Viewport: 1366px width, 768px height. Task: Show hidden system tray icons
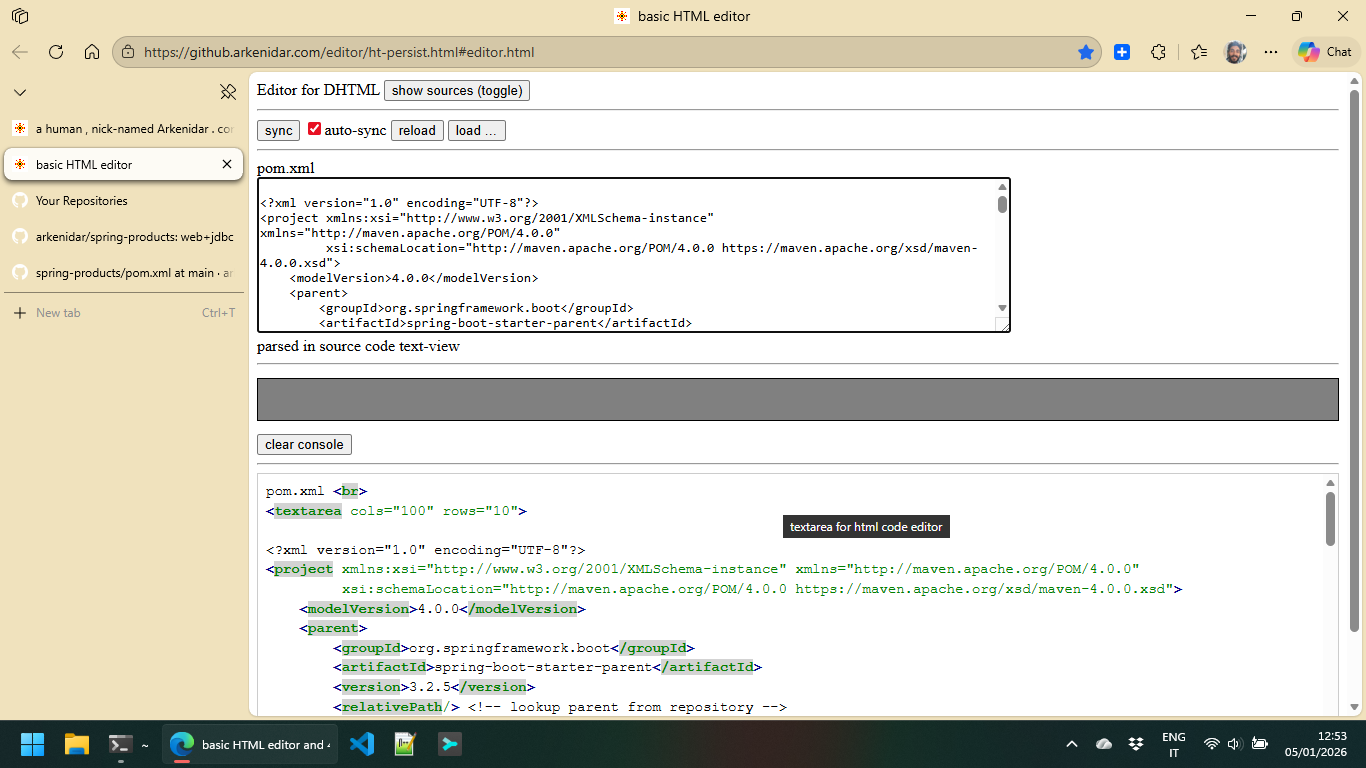(x=1072, y=744)
